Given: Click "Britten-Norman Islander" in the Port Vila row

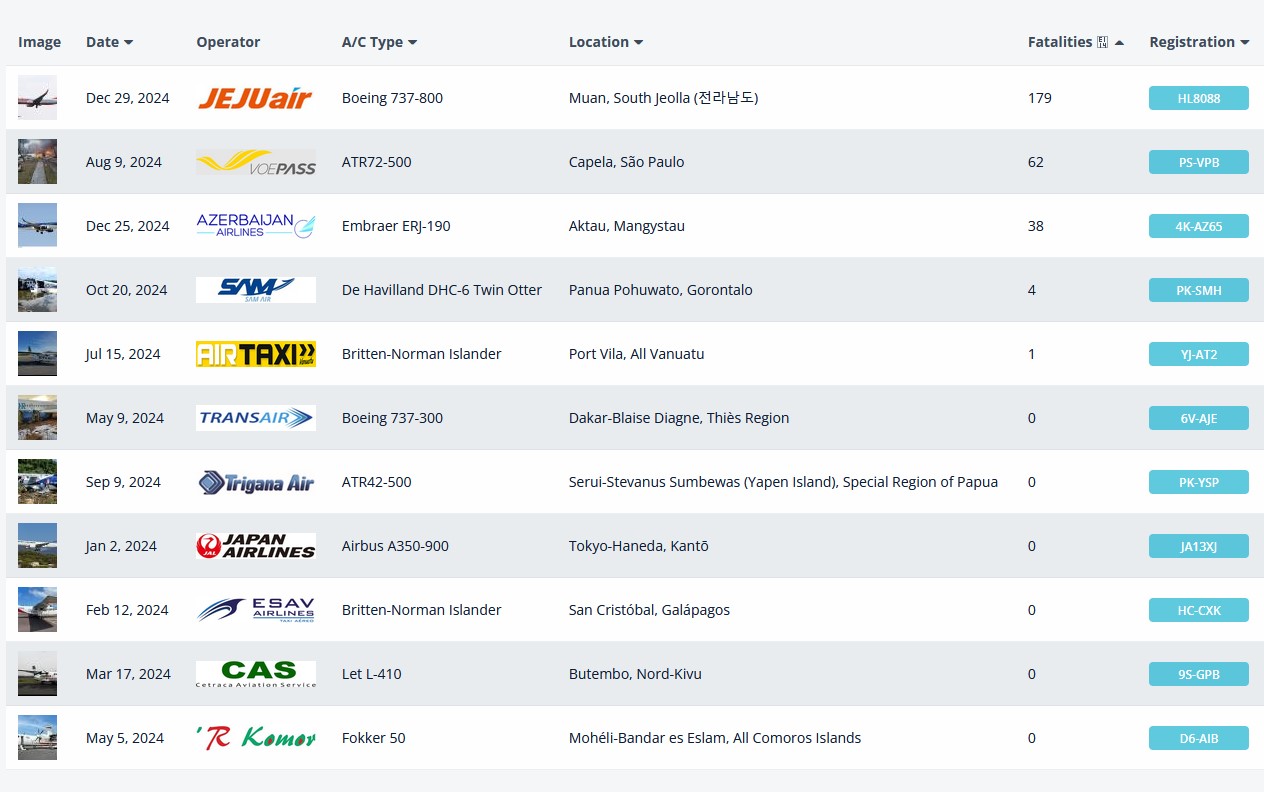Looking at the screenshot, I should click(422, 354).
